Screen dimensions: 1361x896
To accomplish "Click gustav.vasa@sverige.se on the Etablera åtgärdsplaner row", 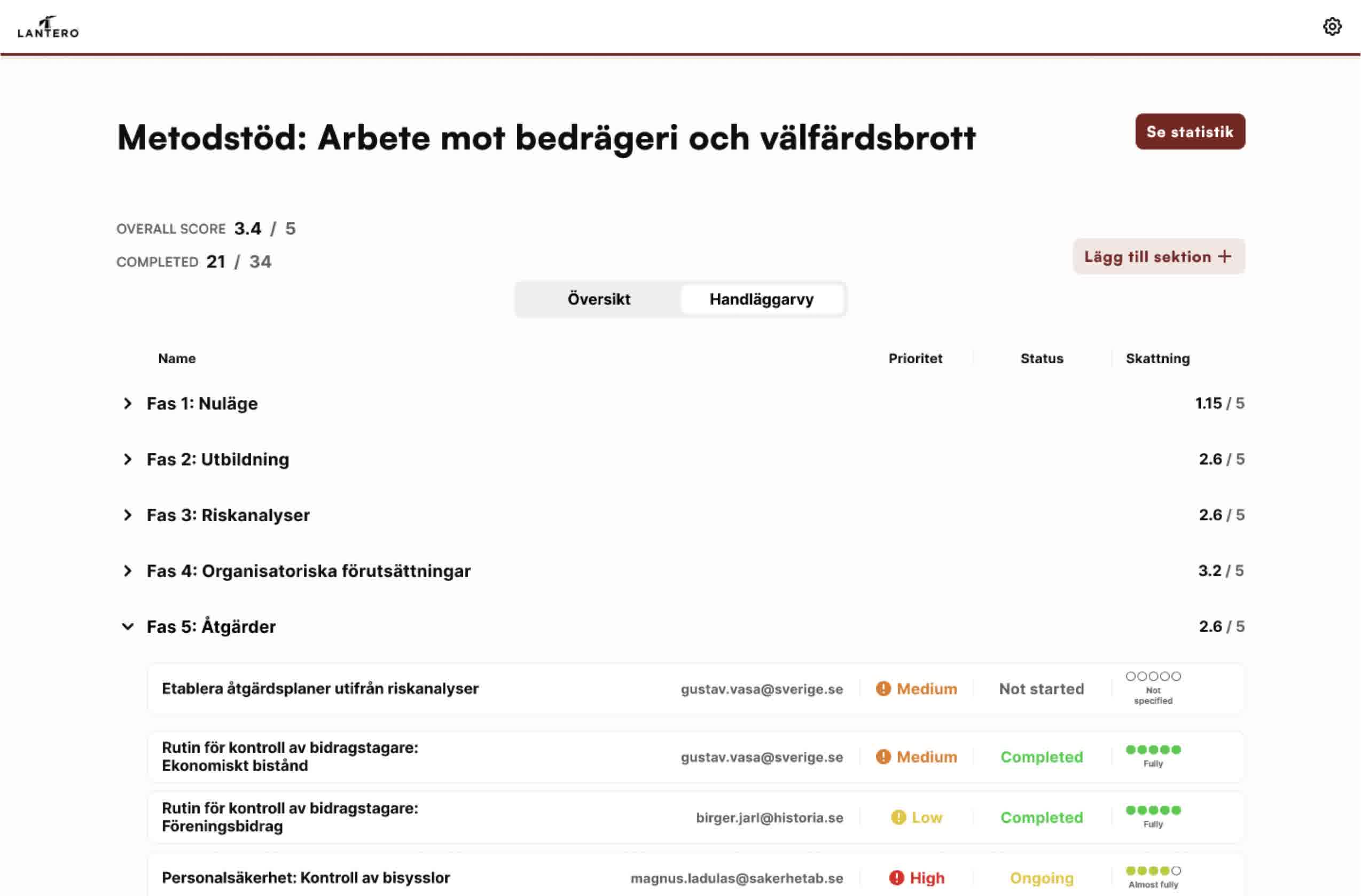I will click(761, 688).
